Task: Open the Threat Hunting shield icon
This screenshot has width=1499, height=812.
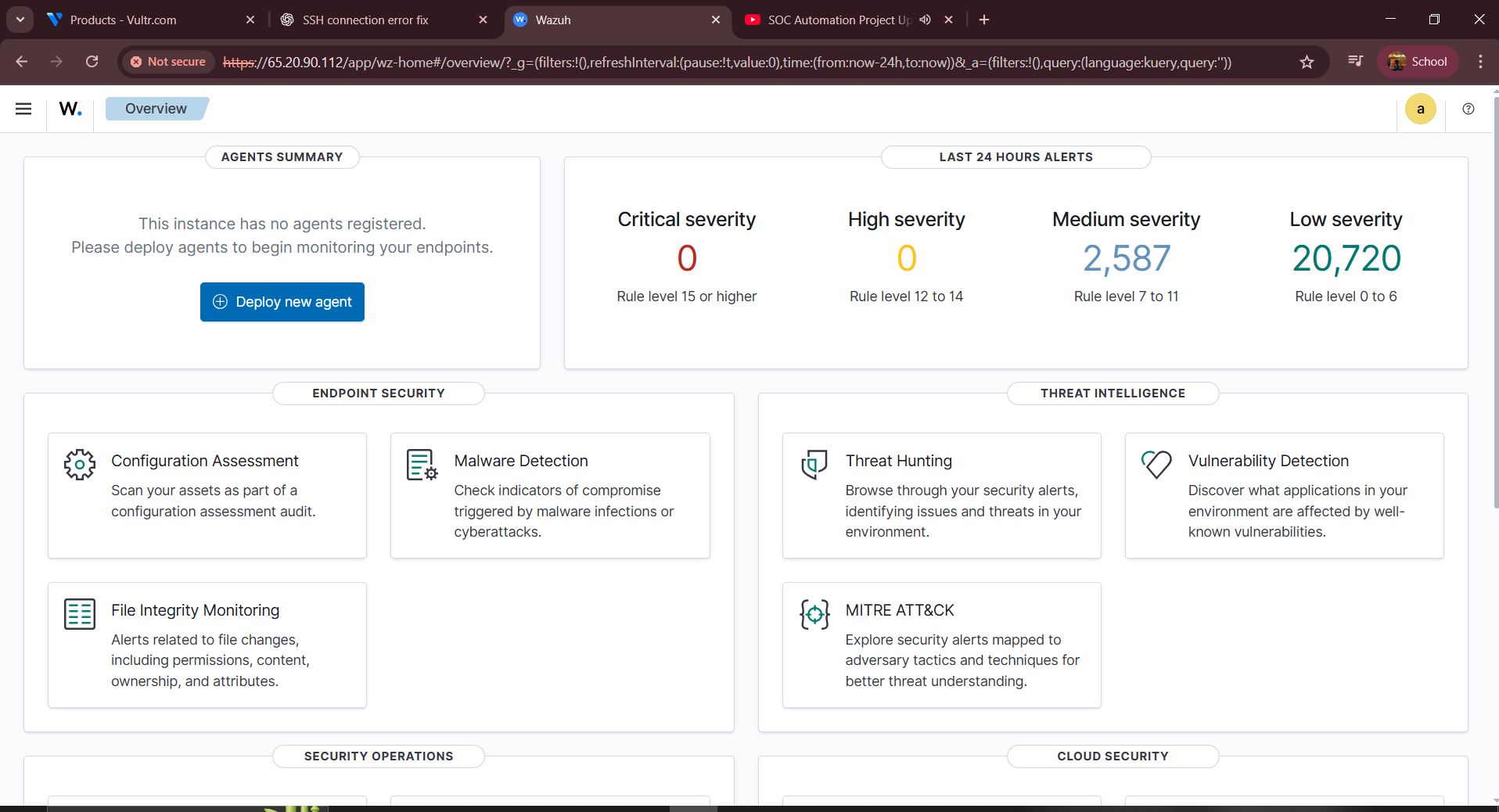Action: (x=814, y=465)
